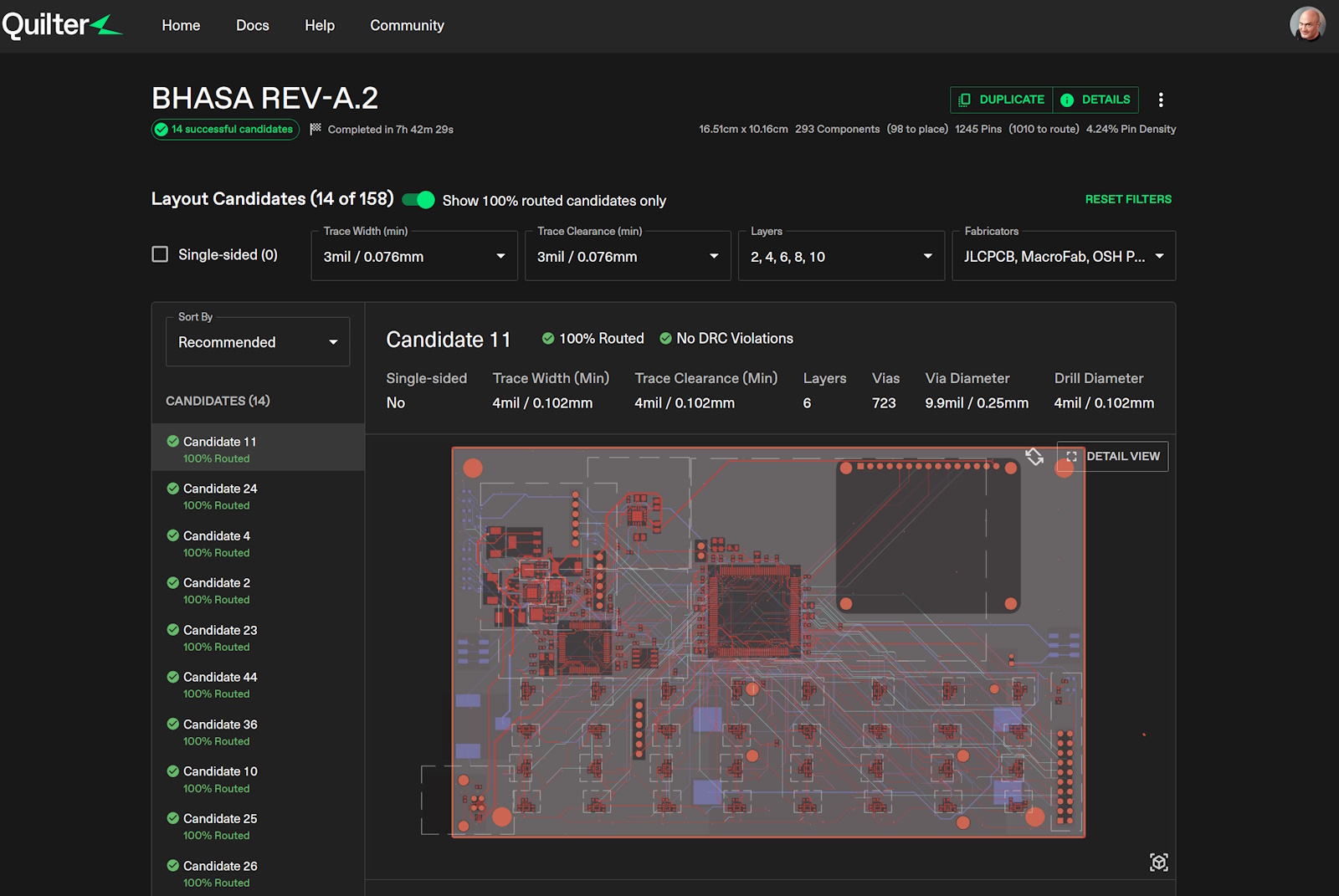The width and height of the screenshot is (1339, 896).
Task: Toggle Show 100% routed candidates only
Action: 418,200
